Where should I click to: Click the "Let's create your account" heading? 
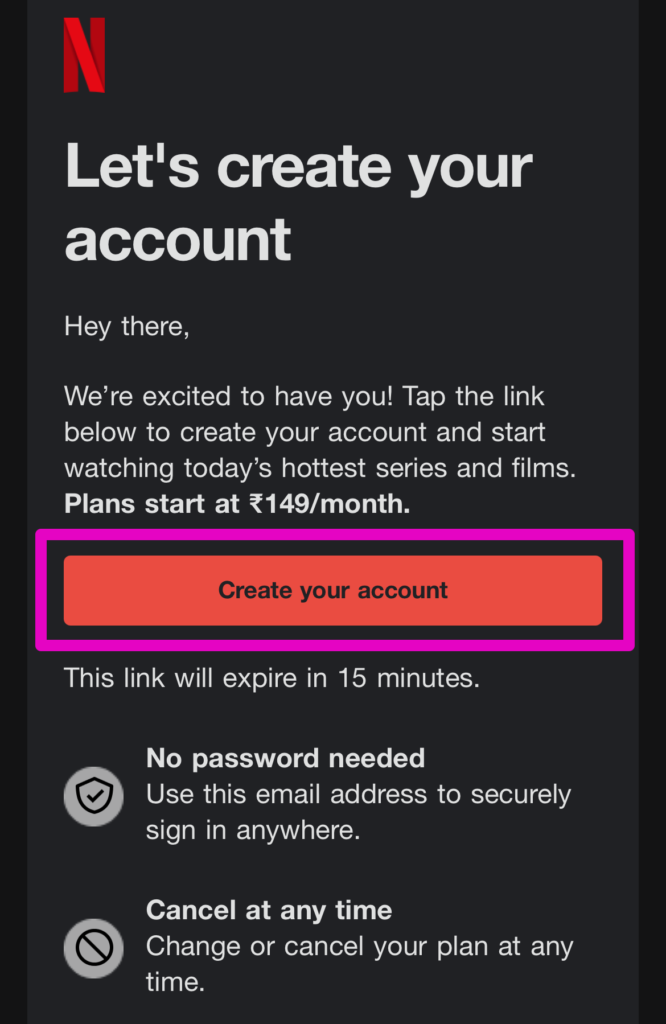(x=298, y=204)
